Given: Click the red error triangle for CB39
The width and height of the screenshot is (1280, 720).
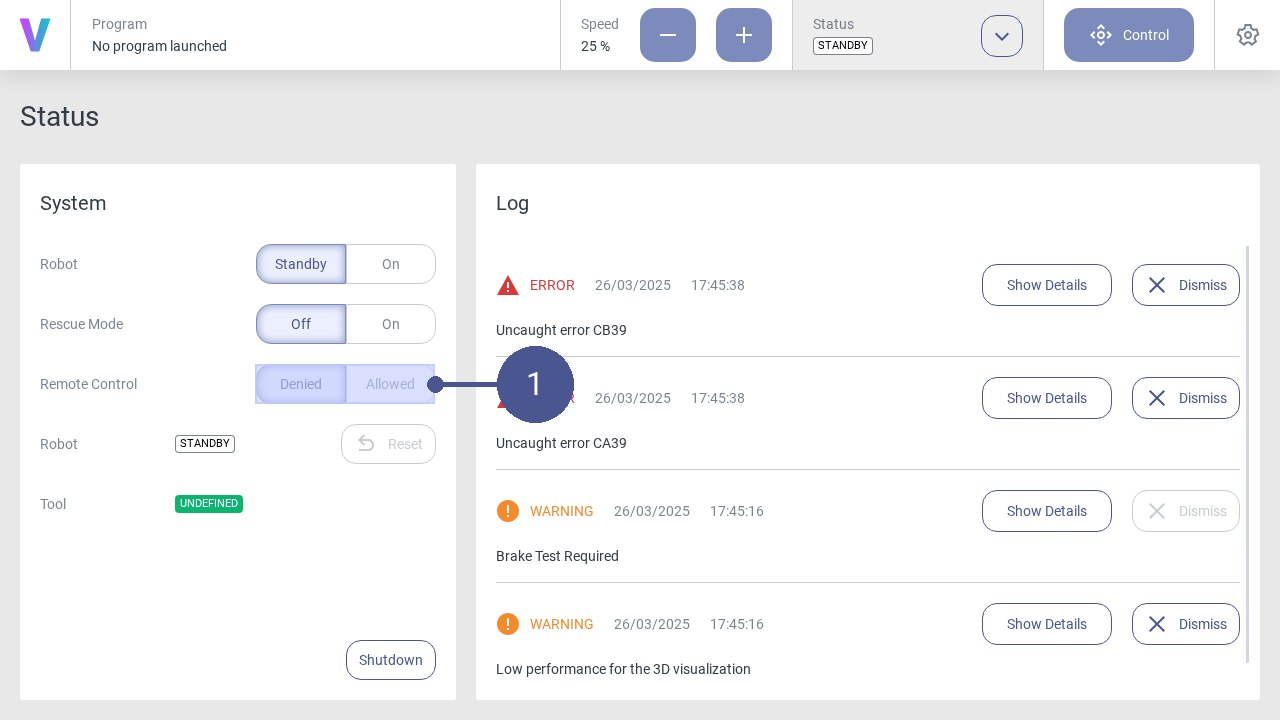Looking at the screenshot, I should 508,286.
